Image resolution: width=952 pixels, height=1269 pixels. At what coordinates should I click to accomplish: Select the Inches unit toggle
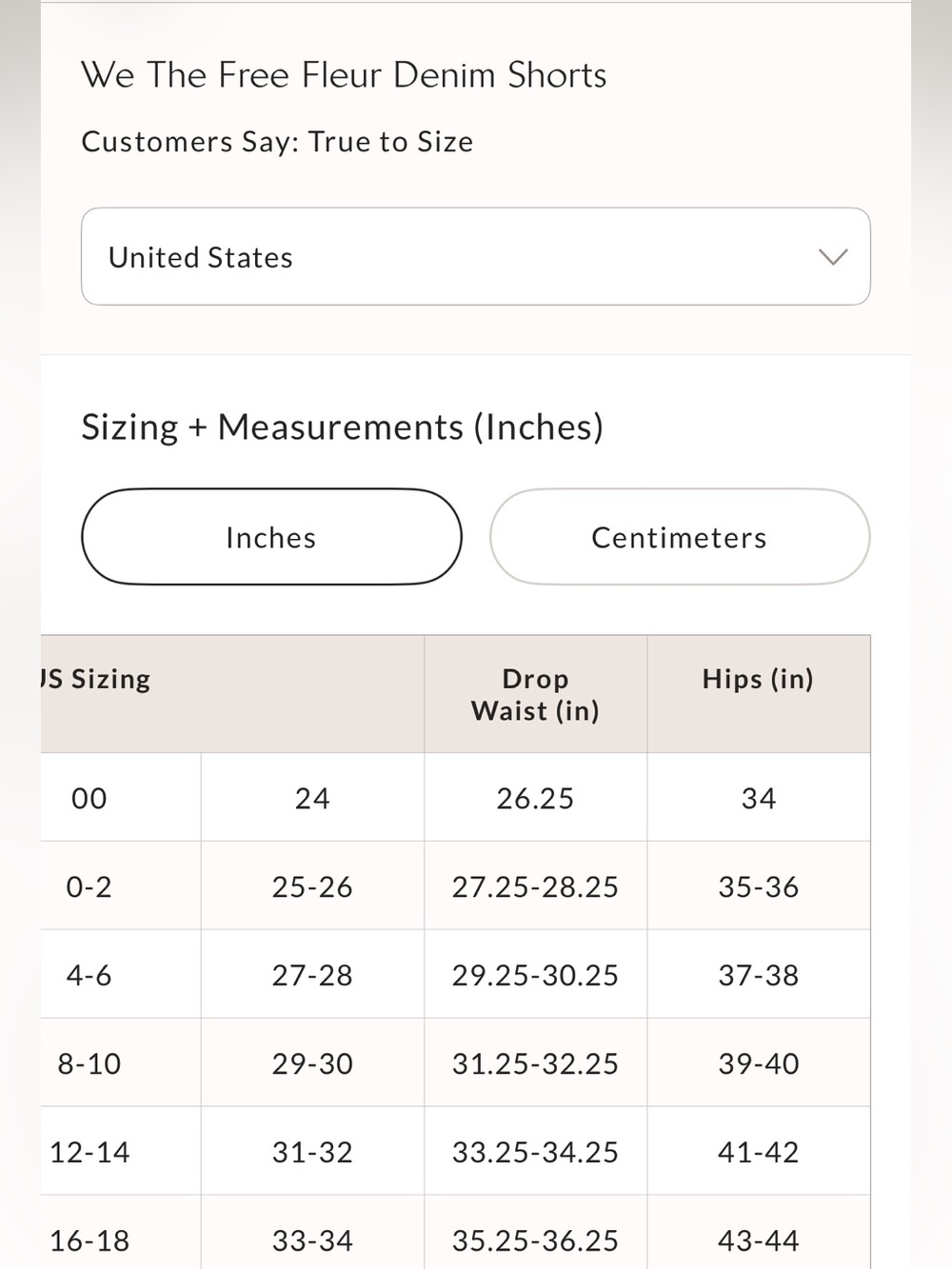click(271, 537)
